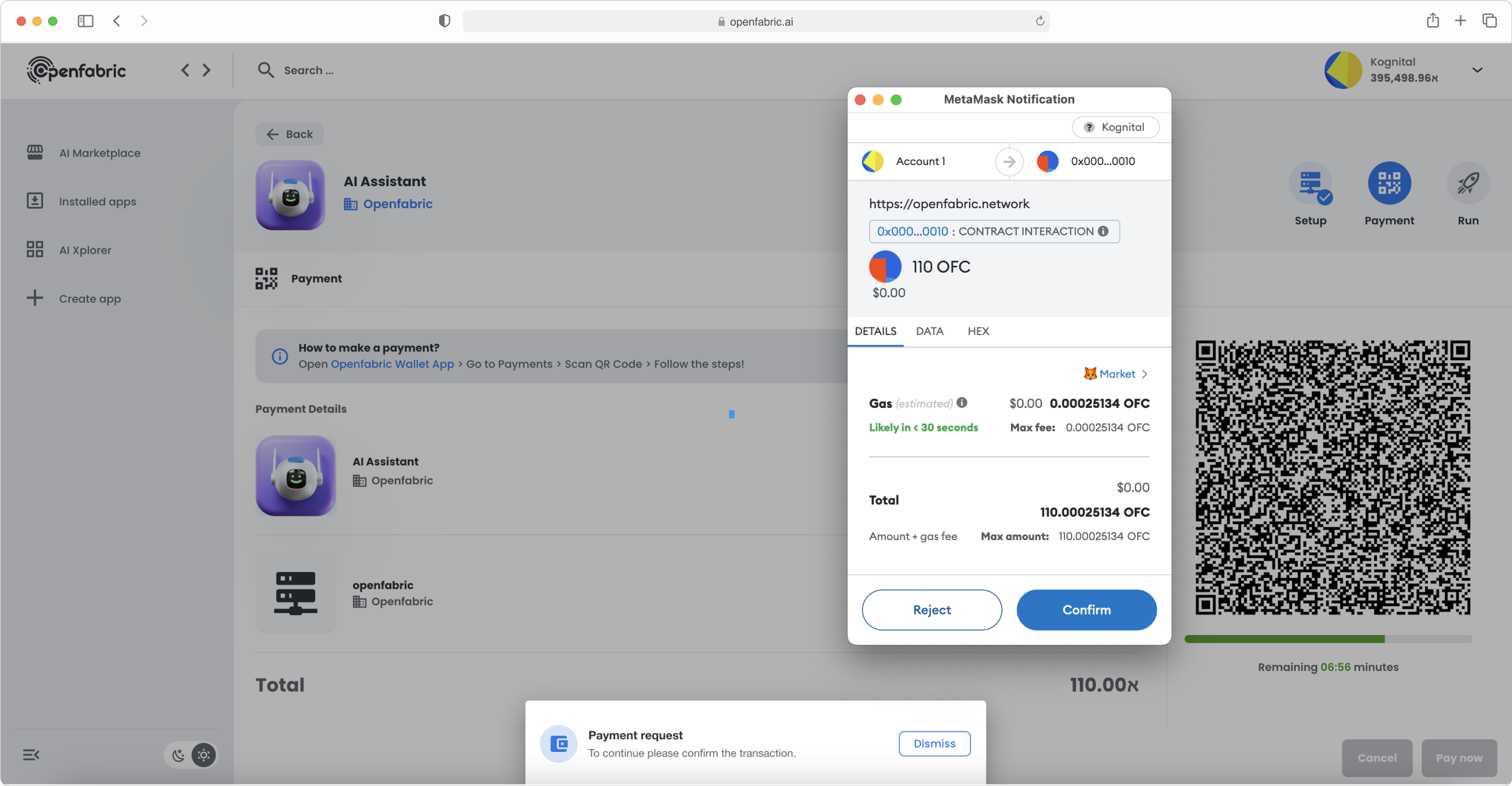
Task: Show Safari tab overview icon
Action: 1489,21
